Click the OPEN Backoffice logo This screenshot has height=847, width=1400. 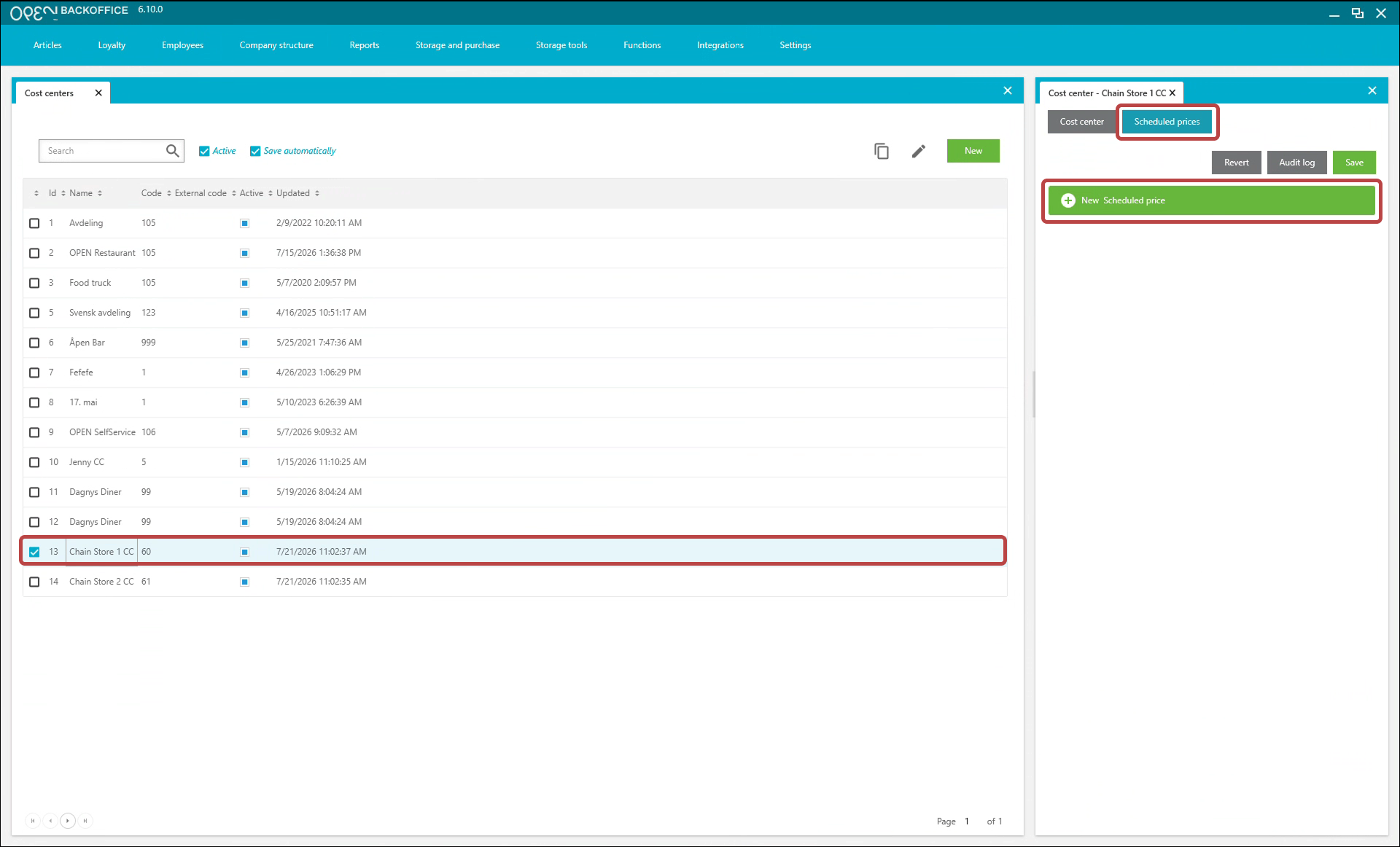pyautogui.click(x=69, y=11)
